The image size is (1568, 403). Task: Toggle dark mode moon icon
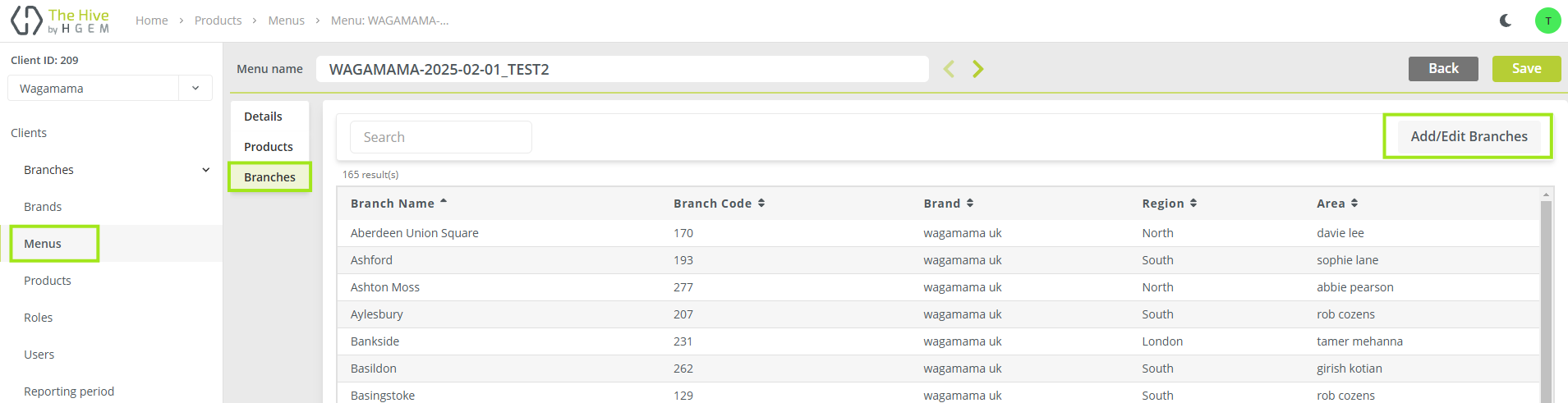(x=1506, y=21)
